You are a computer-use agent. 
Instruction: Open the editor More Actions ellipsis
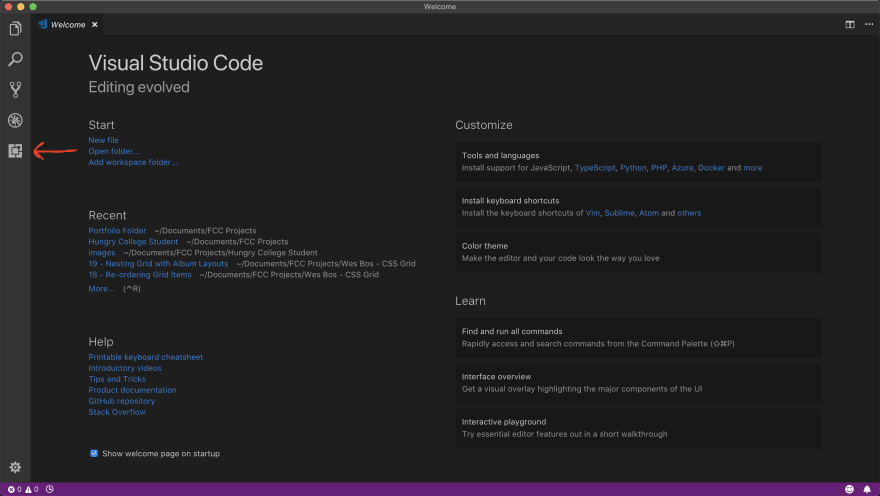click(x=869, y=24)
